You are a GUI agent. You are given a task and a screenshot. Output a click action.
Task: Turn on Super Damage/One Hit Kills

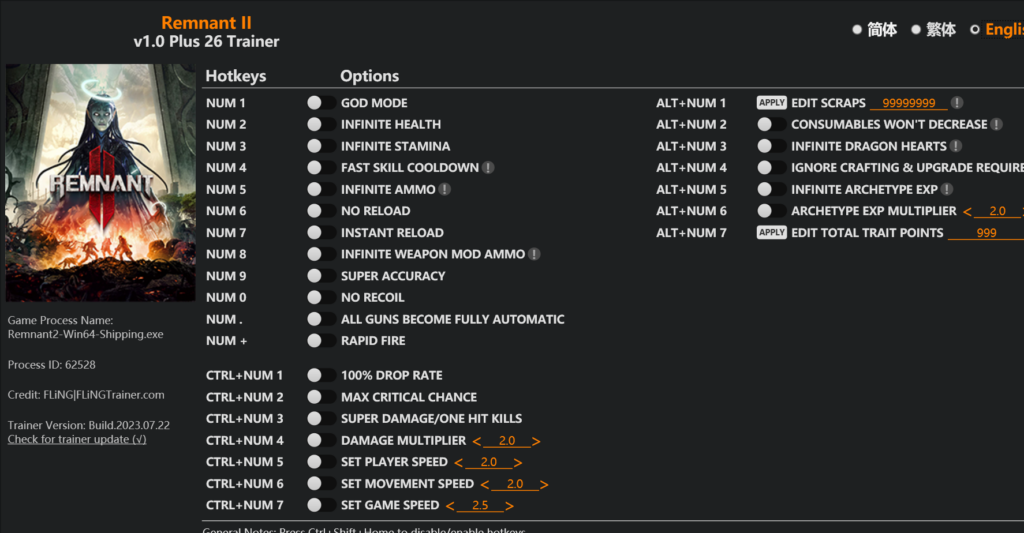321,419
